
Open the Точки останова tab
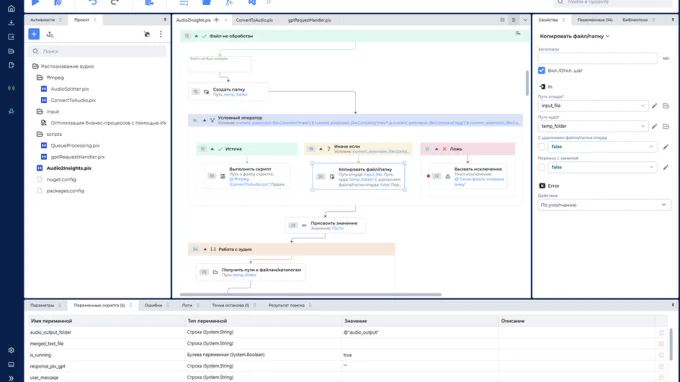(230, 305)
